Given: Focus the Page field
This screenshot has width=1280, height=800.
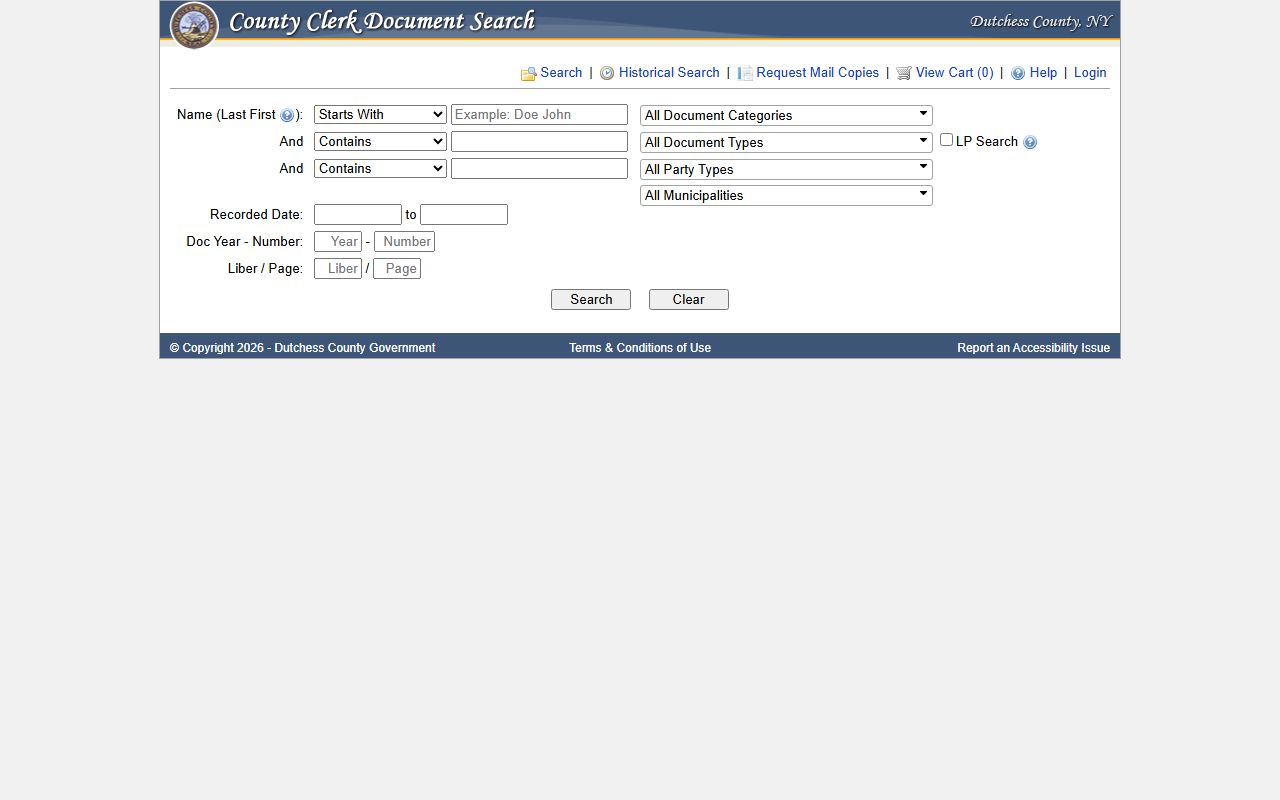Looking at the screenshot, I should pos(397,268).
